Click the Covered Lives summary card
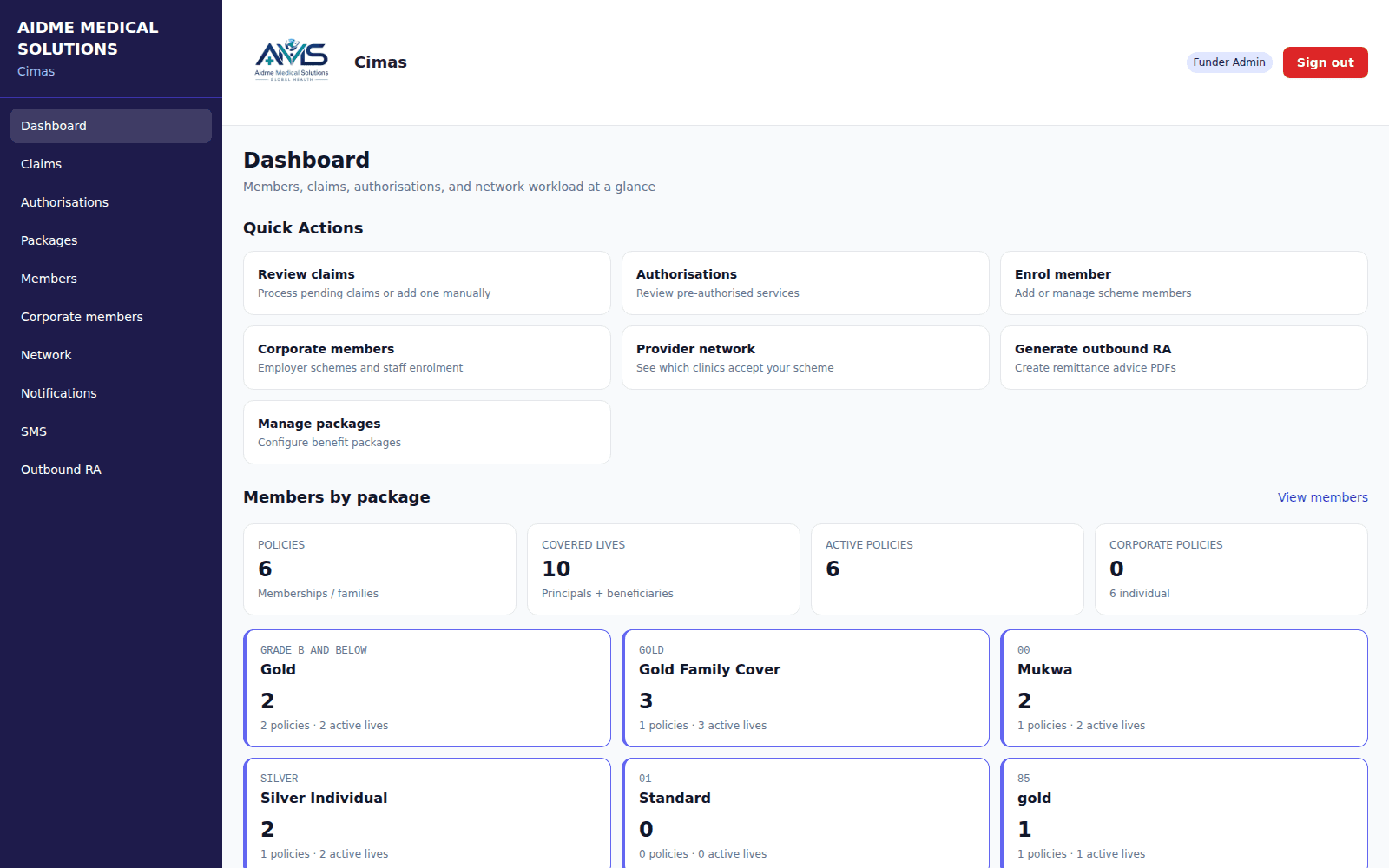The width and height of the screenshot is (1389, 868). (663, 569)
